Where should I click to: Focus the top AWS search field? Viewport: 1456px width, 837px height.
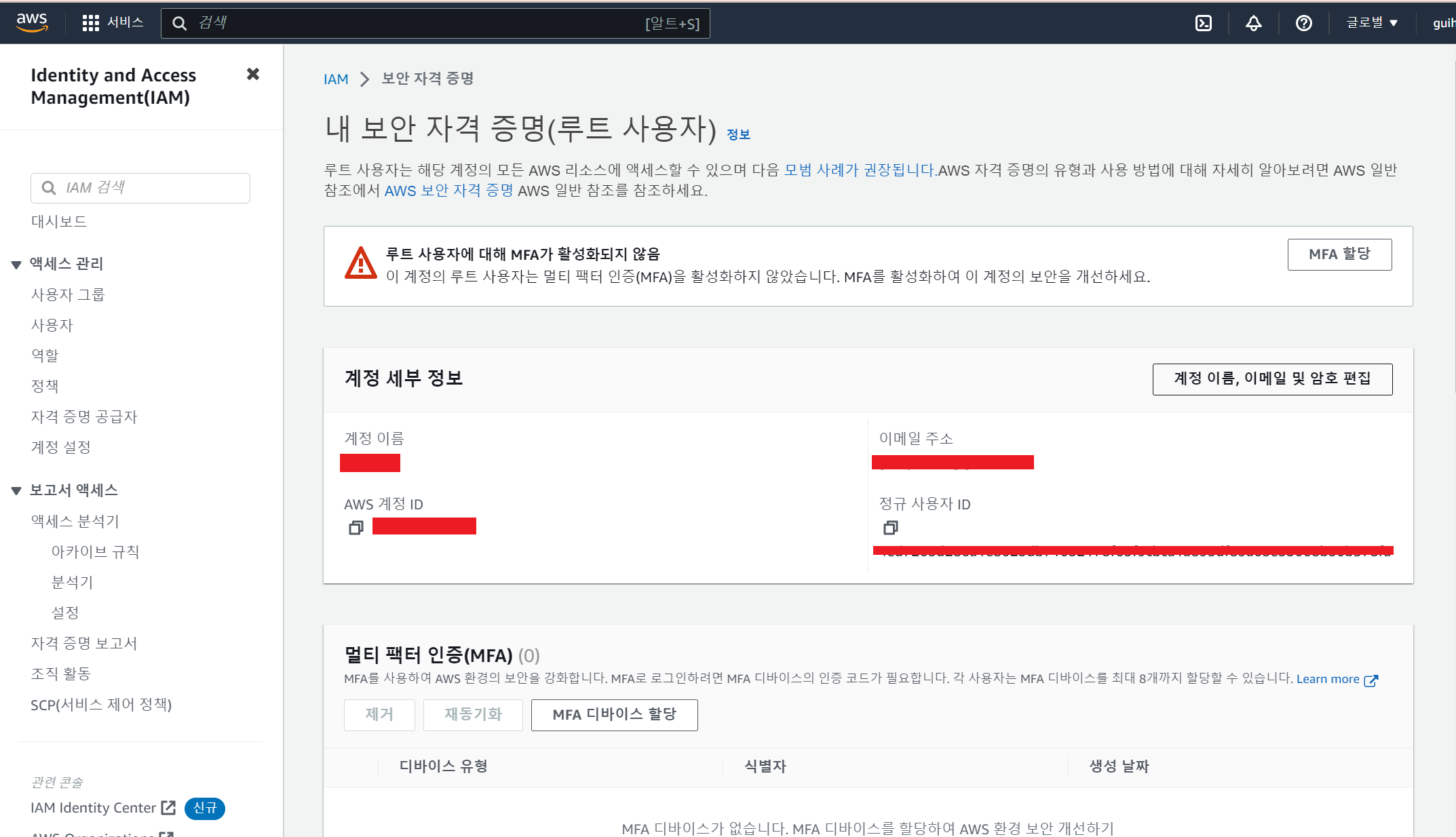(x=436, y=24)
